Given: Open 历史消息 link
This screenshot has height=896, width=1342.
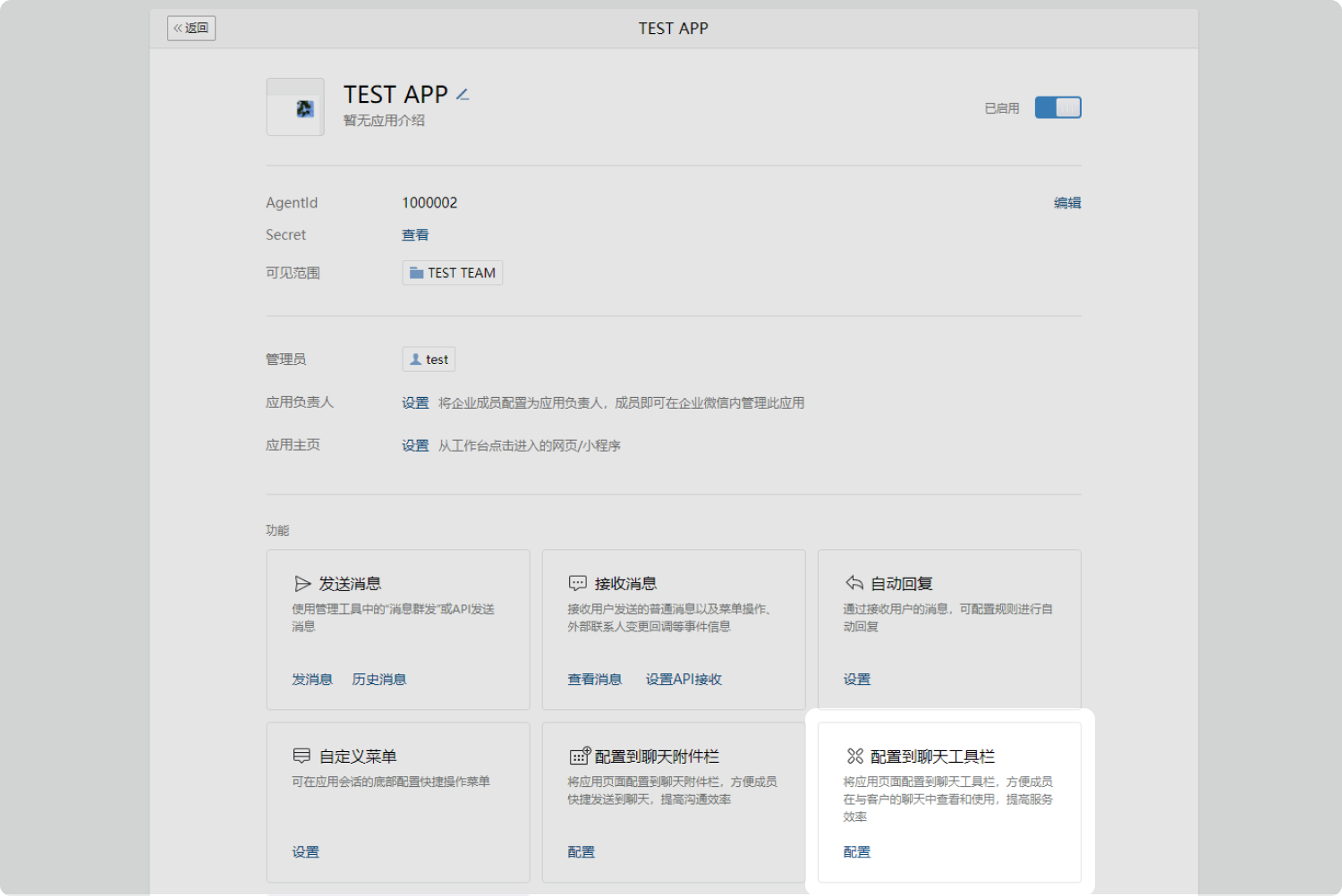Looking at the screenshot, I should 379,680.
